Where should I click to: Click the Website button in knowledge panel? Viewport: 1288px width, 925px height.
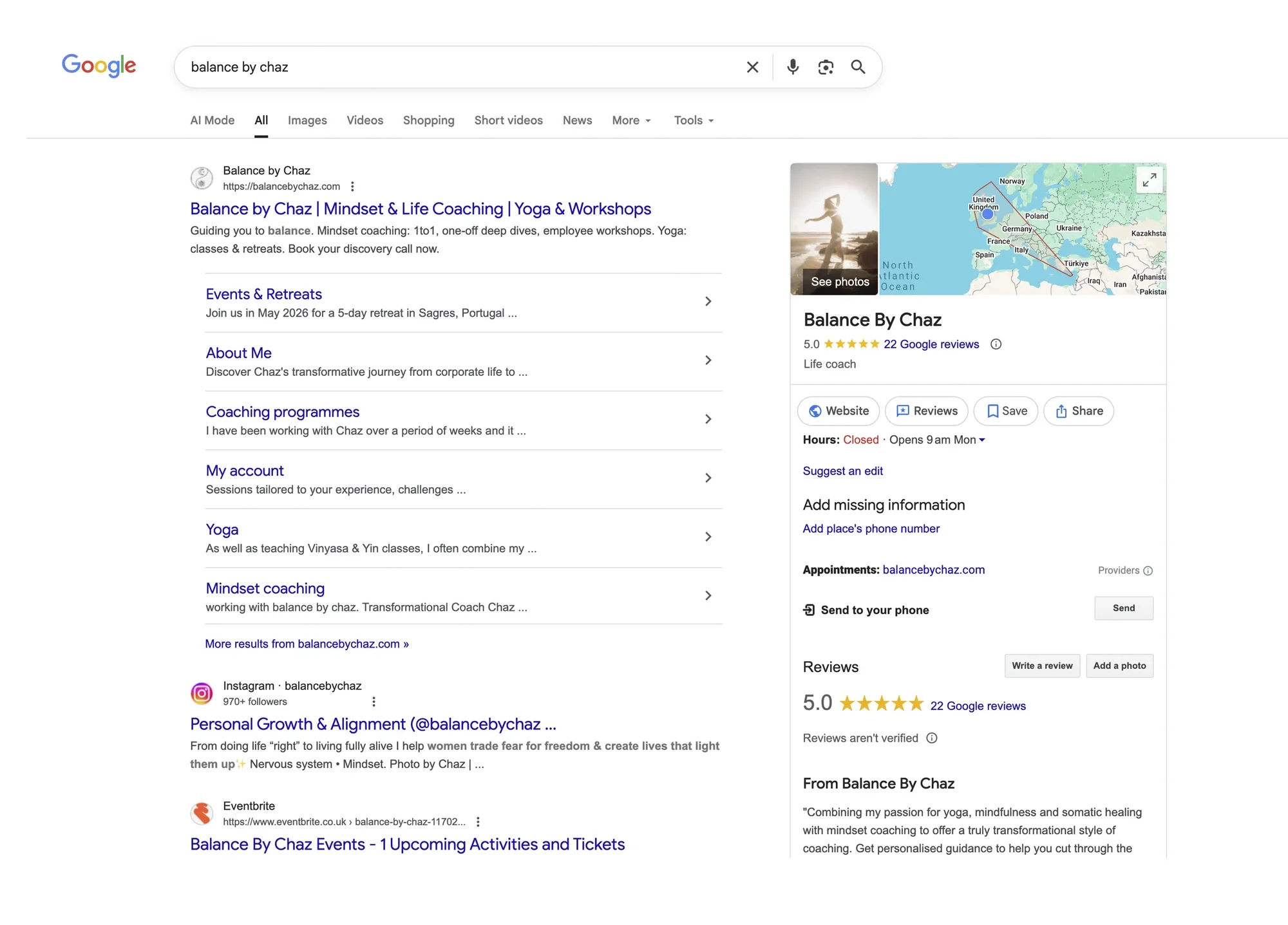(x=838, y=411)
